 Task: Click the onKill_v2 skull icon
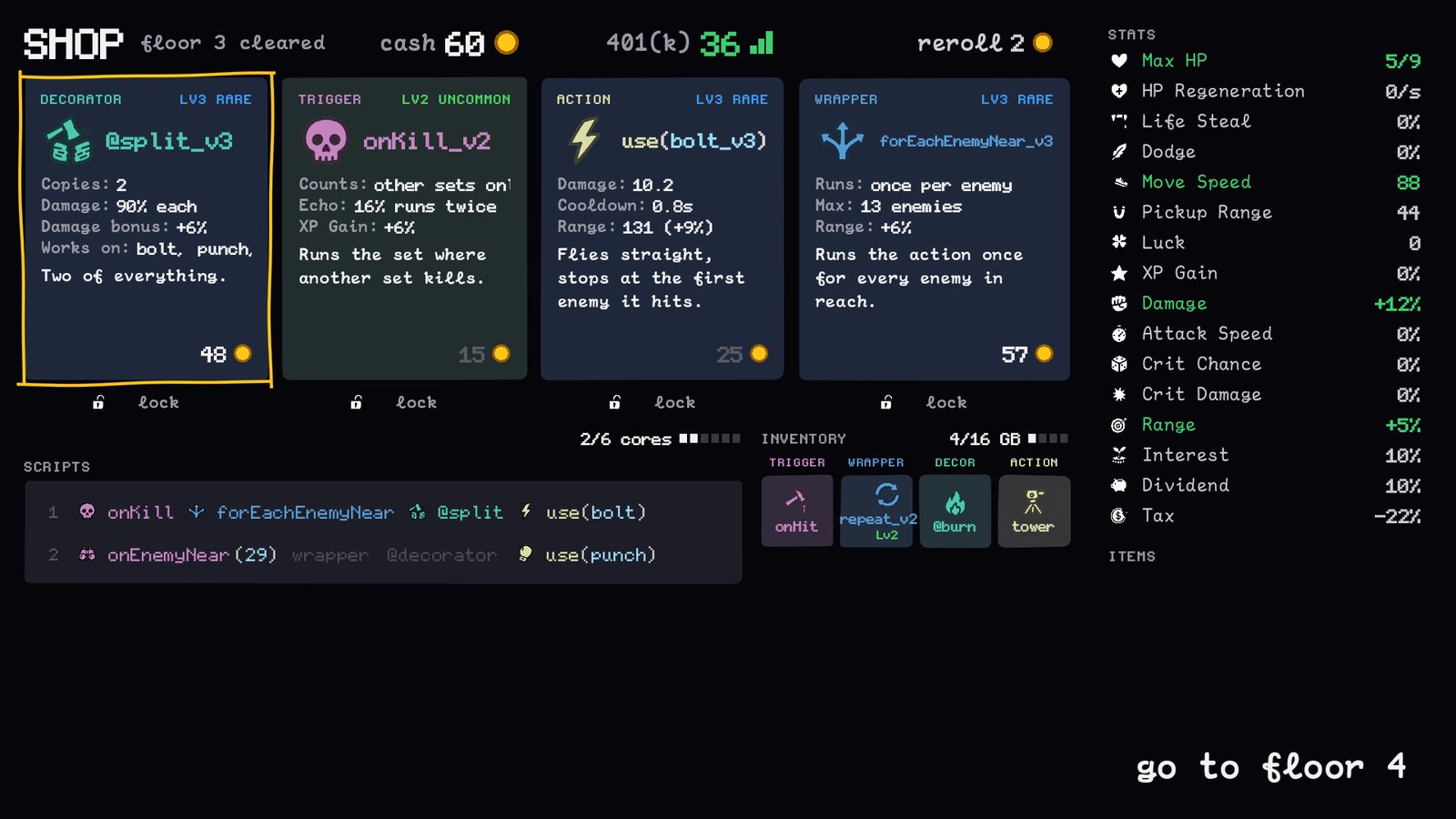326,141
